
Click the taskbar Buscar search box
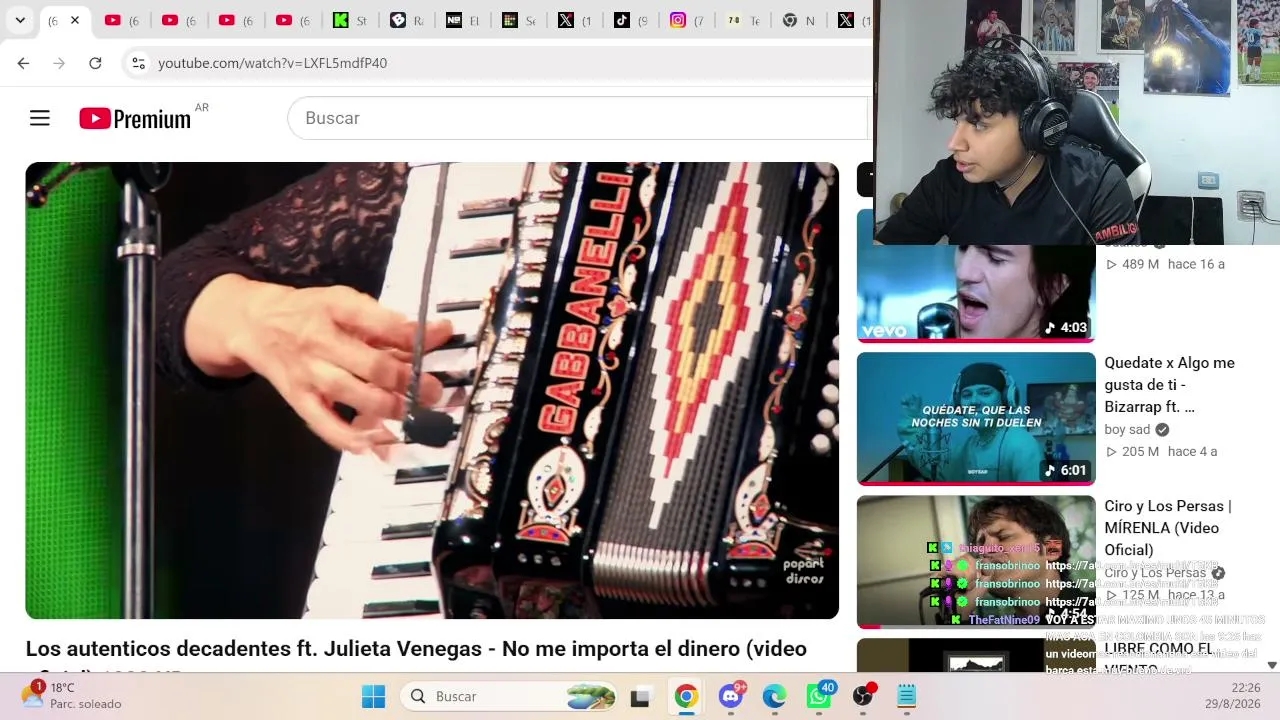click(x=509, y=696)
